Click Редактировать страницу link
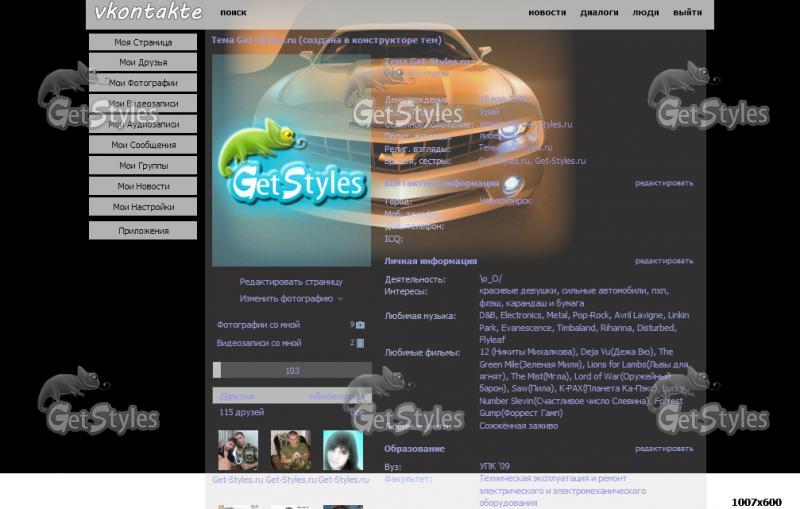 pos(291,282)
